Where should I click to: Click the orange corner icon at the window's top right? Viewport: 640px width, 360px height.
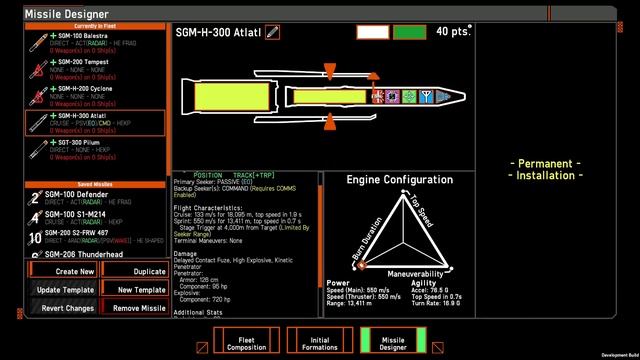tap(620, 27)
